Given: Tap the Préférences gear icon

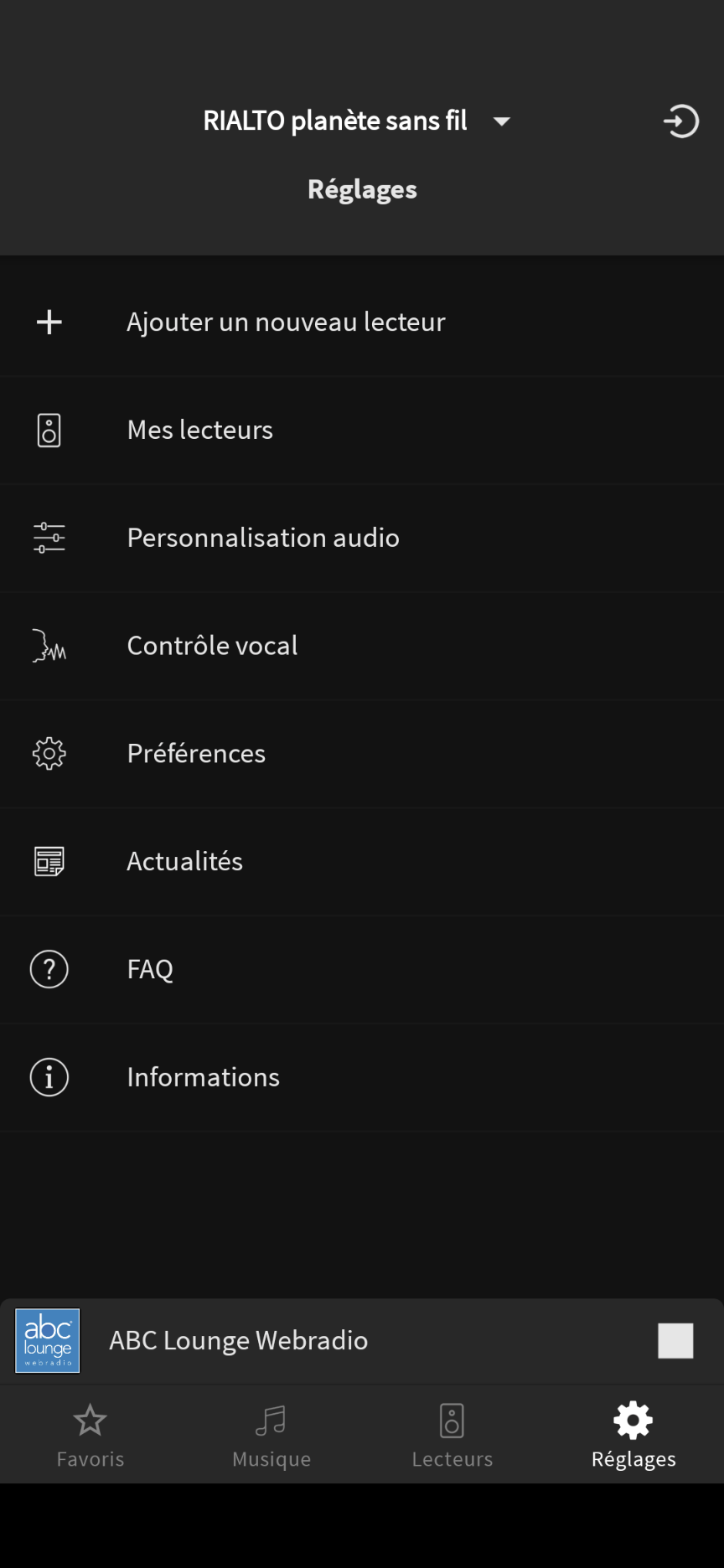Looking at the screenshot, I should point(49,754).
